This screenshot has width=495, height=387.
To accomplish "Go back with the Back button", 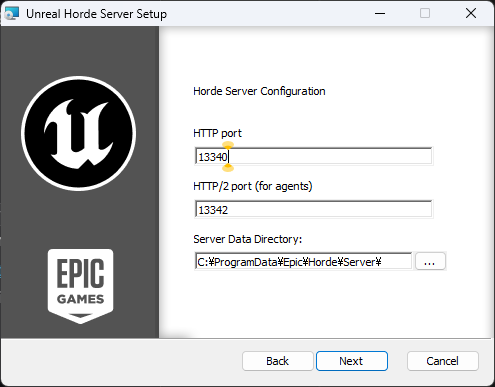I will [277, 361].
